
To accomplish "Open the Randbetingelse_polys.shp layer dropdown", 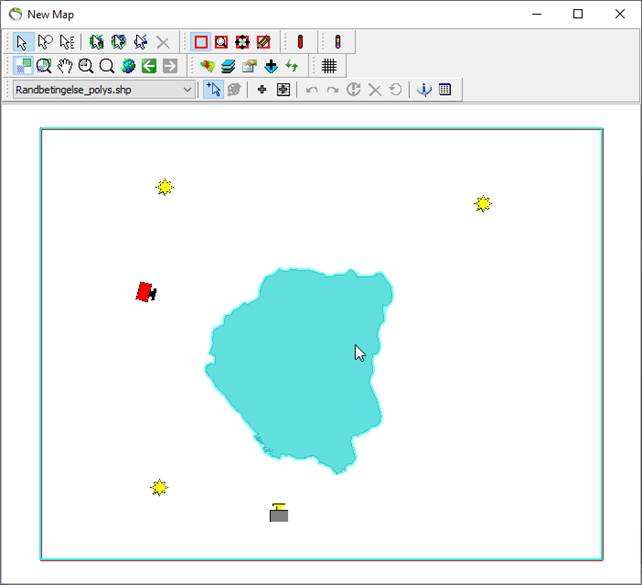I will tap(104, 90).
